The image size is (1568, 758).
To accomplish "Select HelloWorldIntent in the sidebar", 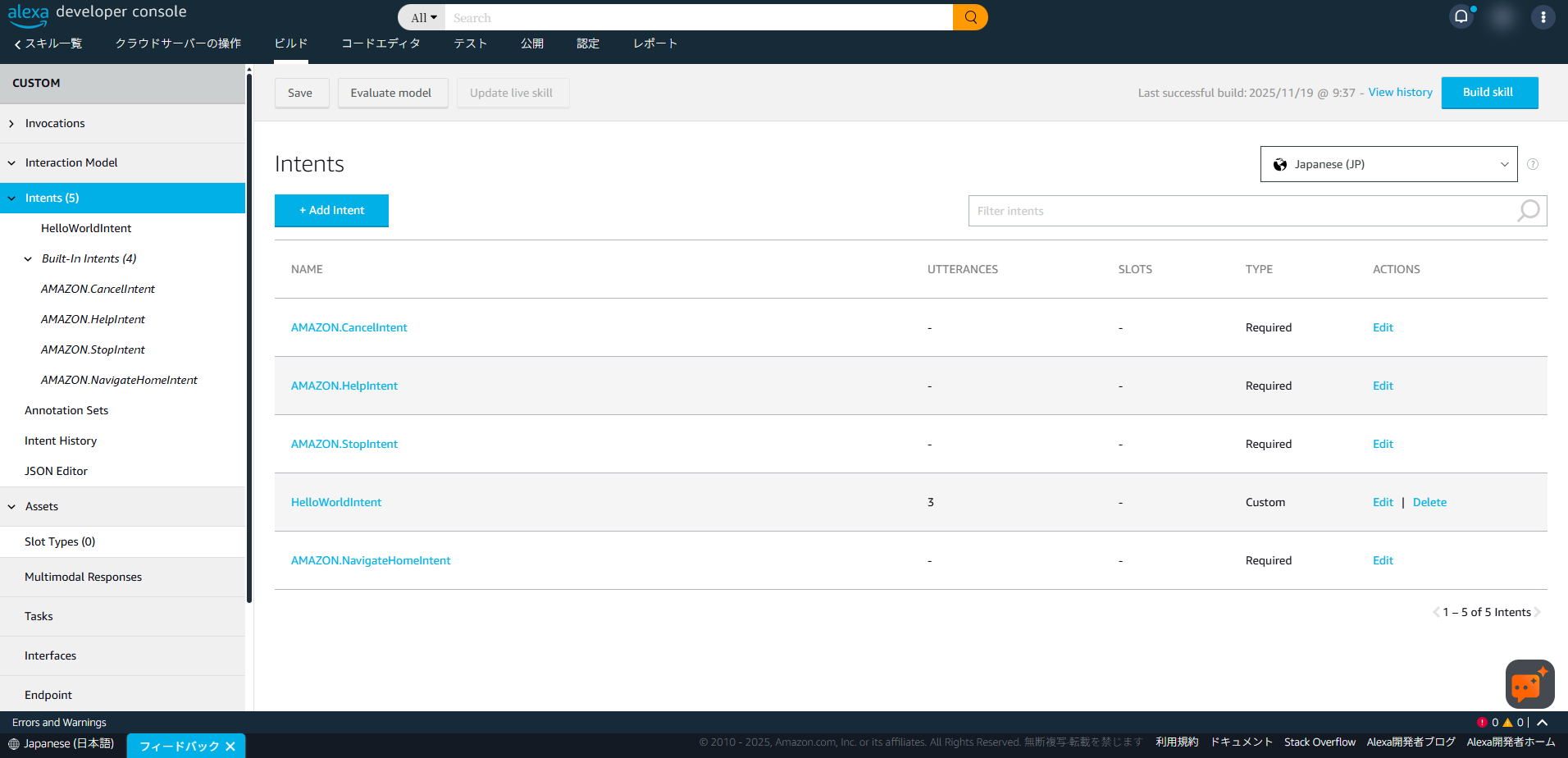I will tap(86, 228).
